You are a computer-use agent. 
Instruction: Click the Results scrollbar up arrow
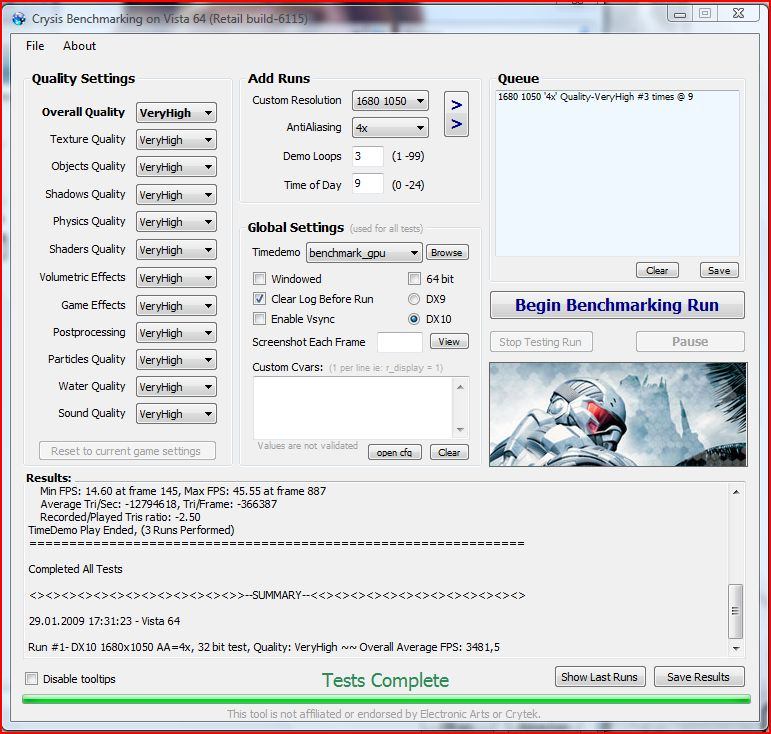(736, 492)
